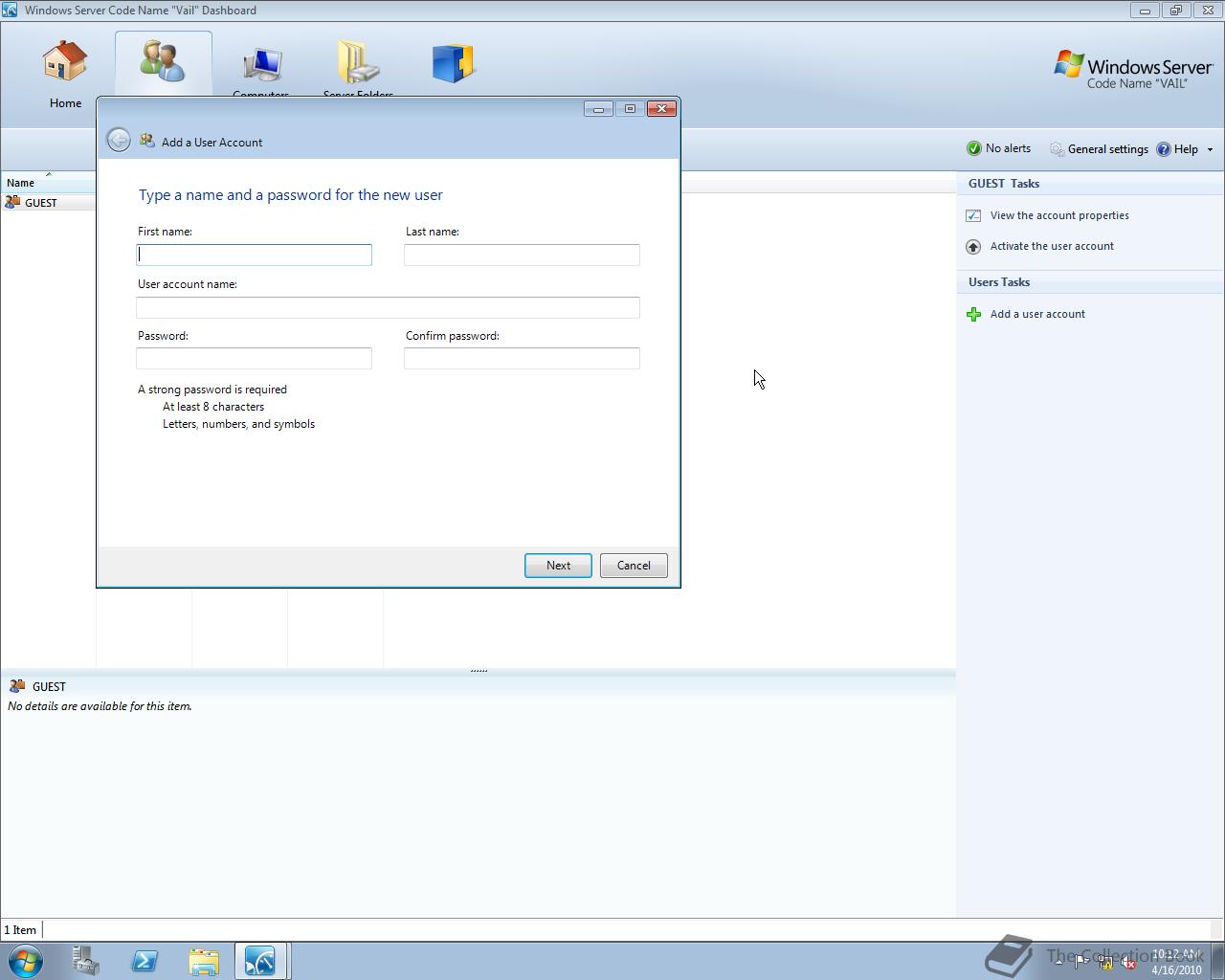The image size is (1225, 980).
Task: Open the Server Folders tab
Action: (358, 67)
